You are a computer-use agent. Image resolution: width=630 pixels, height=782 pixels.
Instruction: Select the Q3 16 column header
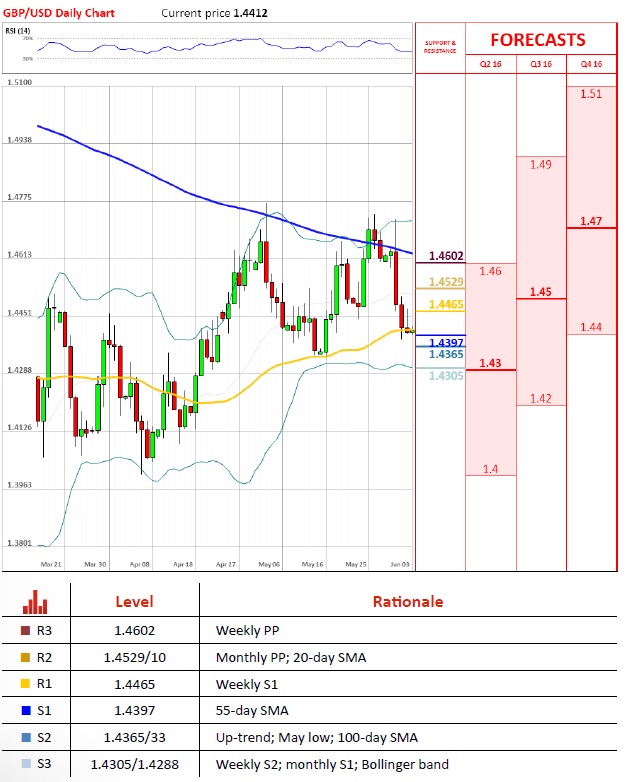click(x=541, y=64)
